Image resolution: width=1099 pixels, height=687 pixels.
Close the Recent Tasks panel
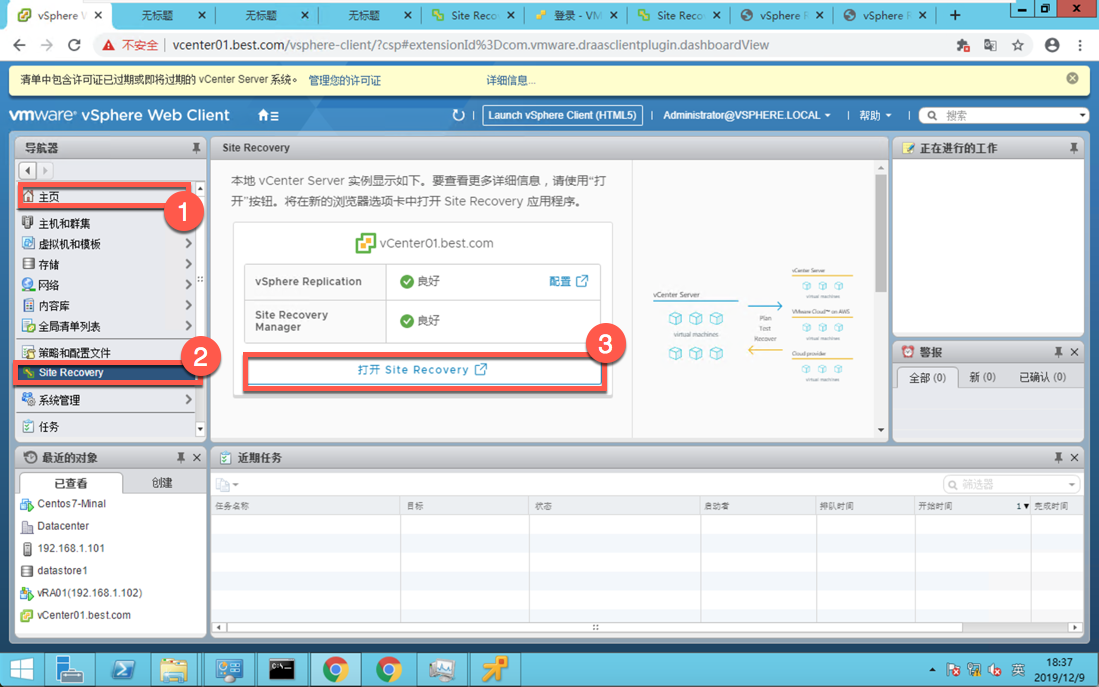coord(1074,457)
